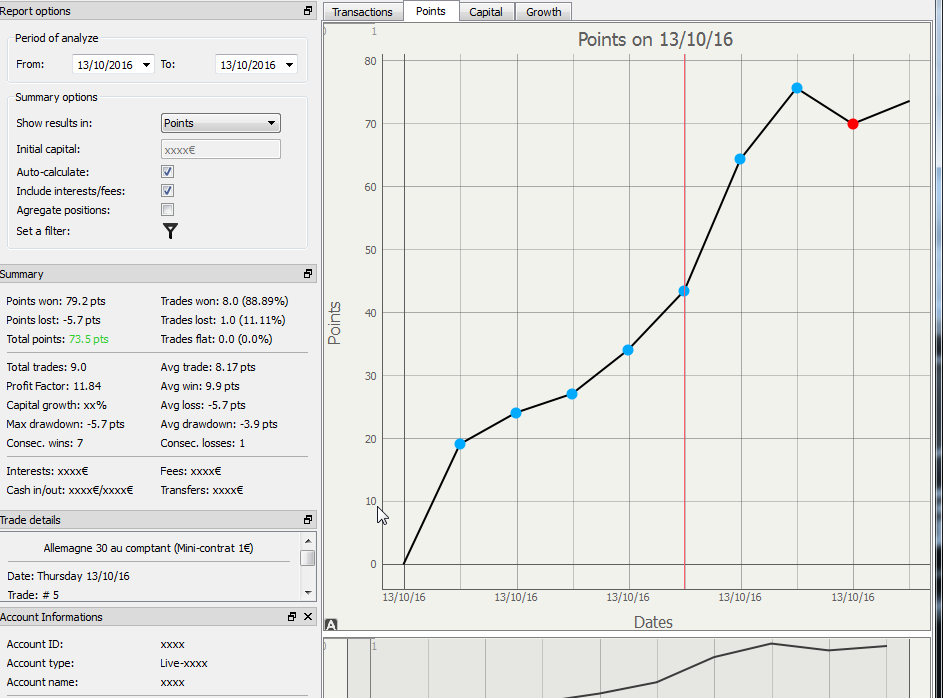Screen dimensions: 943x698
Task: Select the blue point near 24 points
Action: click(516, 413)
